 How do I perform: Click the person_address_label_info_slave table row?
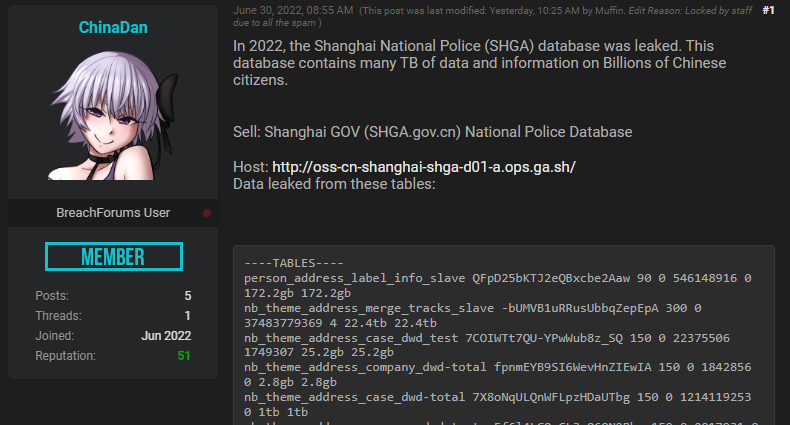point(498,286)
